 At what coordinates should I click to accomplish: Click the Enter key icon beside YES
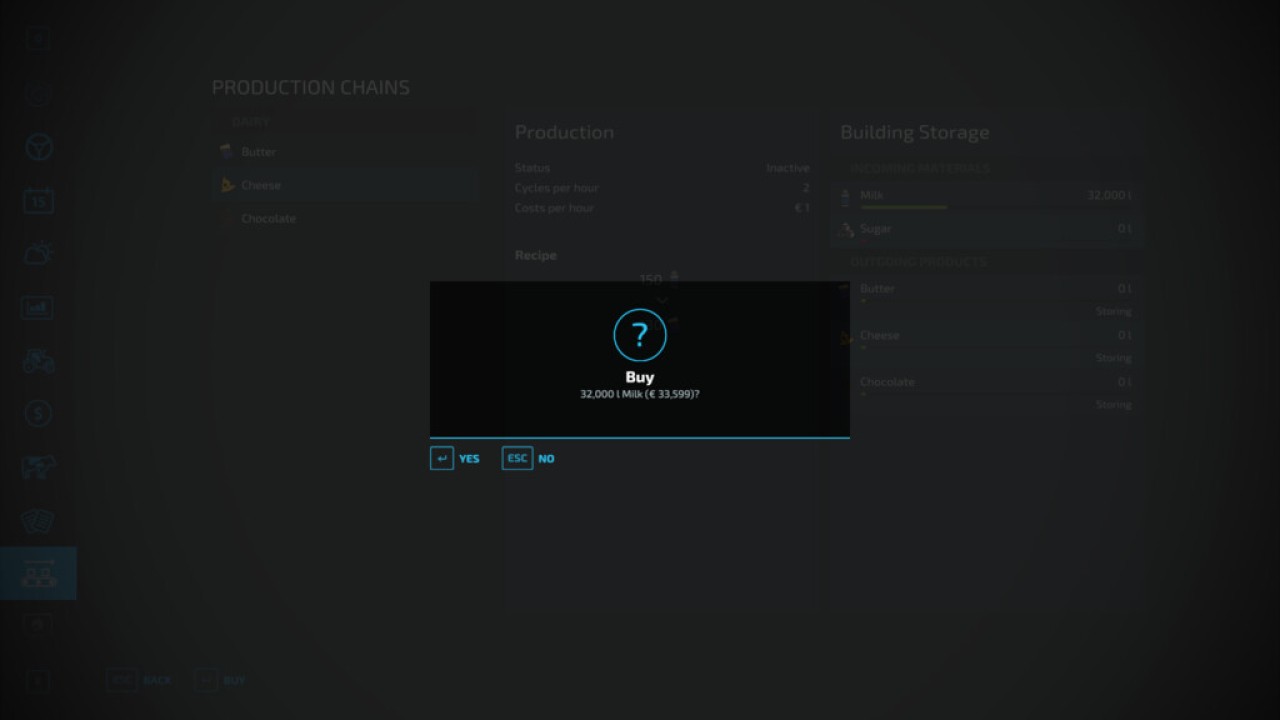442,458
